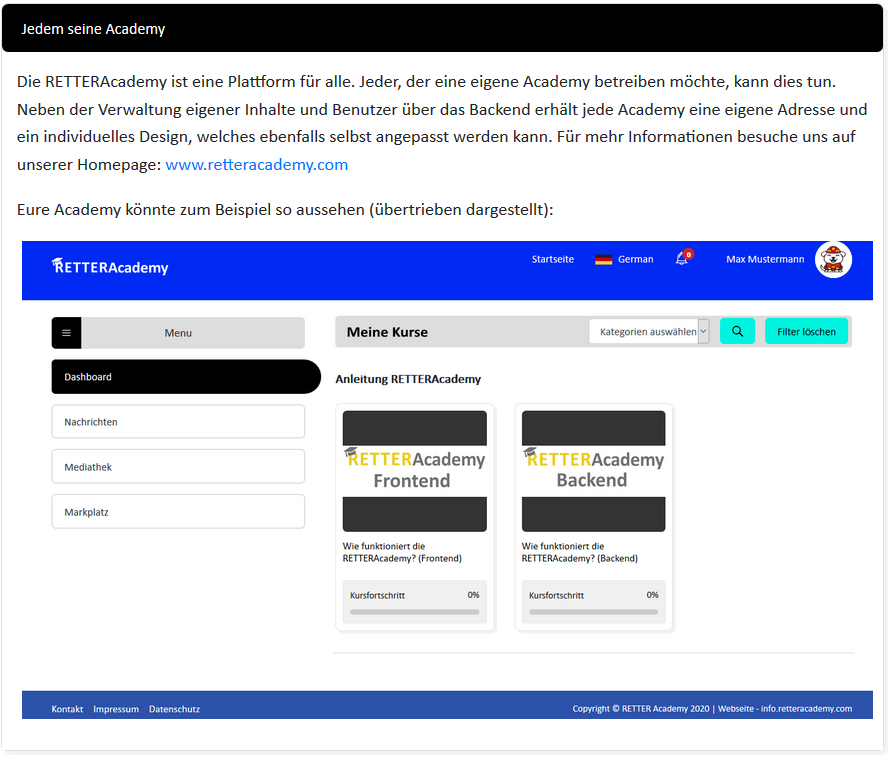The image size is (893, 763).
Task: Click the RETTERAcademy logo in blue header
Action: 110,266
